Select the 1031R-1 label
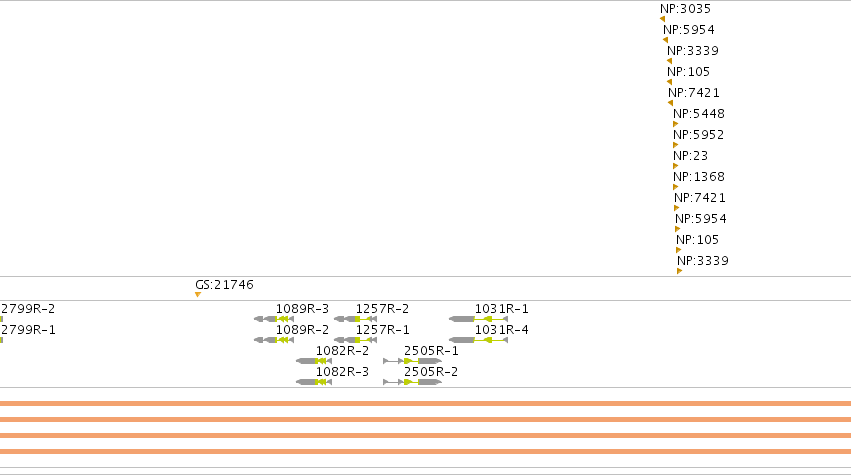This screenshot has width=851, height=475. [x=501, y=309]
